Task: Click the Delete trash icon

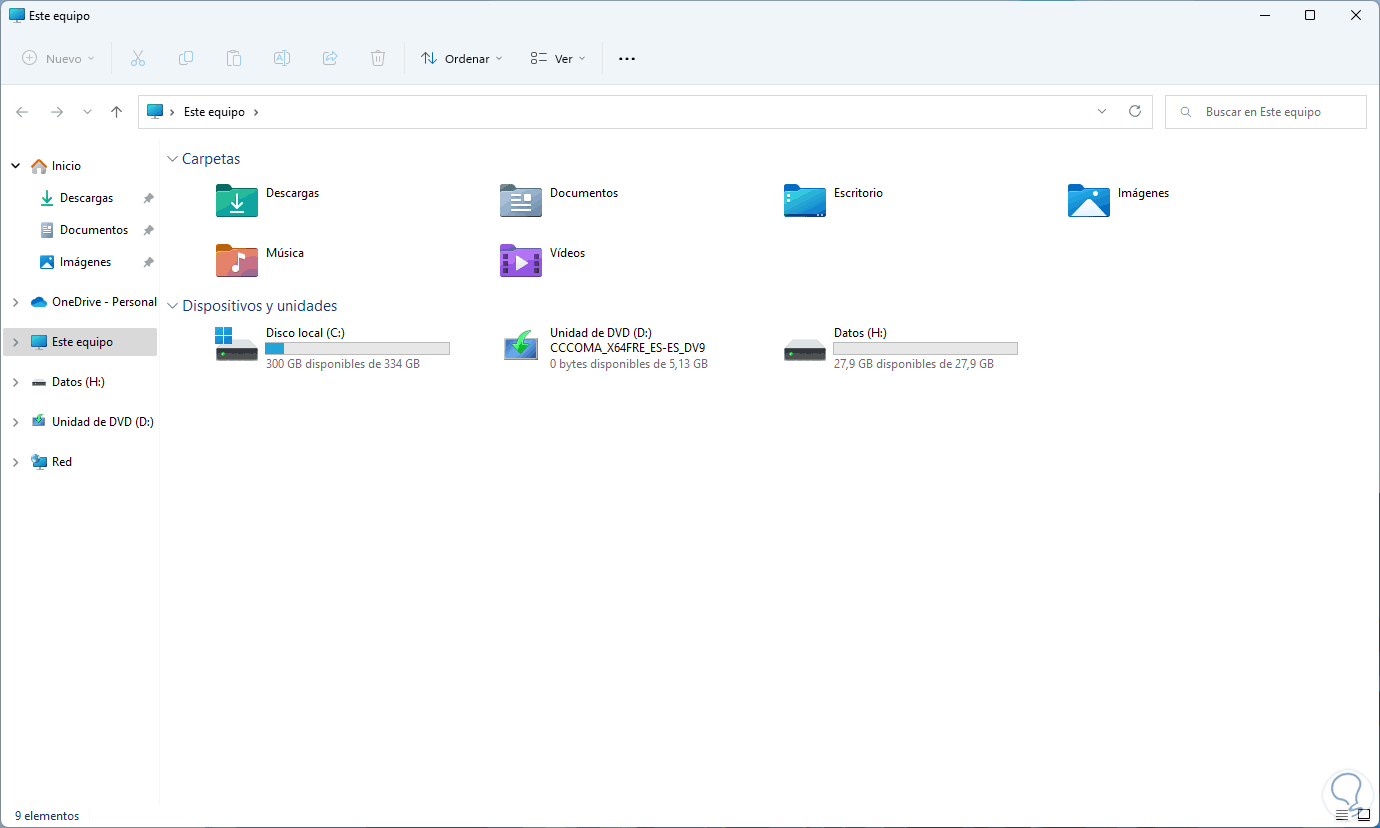Action: tap(378, 59)
